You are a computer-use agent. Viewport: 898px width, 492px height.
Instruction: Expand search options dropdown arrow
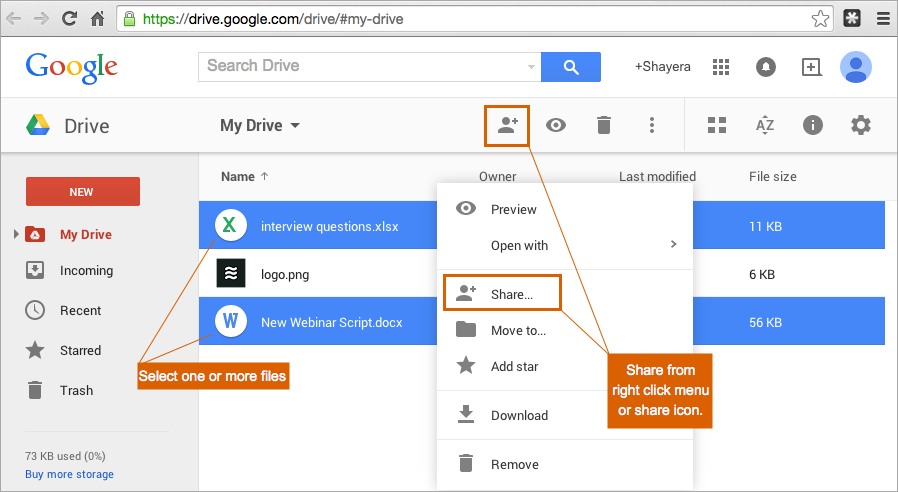(531, 66)
